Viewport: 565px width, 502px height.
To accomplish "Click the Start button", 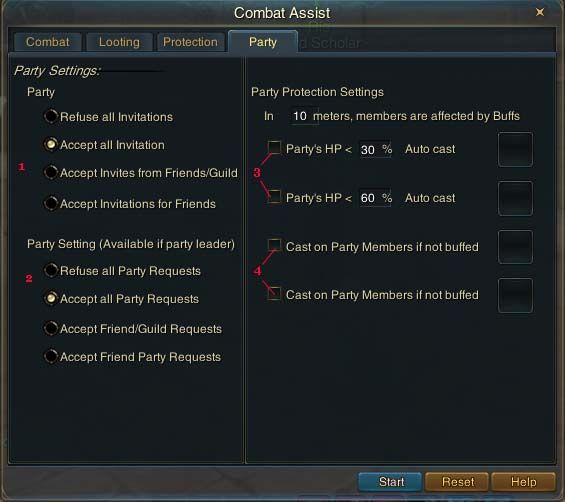I will [391, 482].
